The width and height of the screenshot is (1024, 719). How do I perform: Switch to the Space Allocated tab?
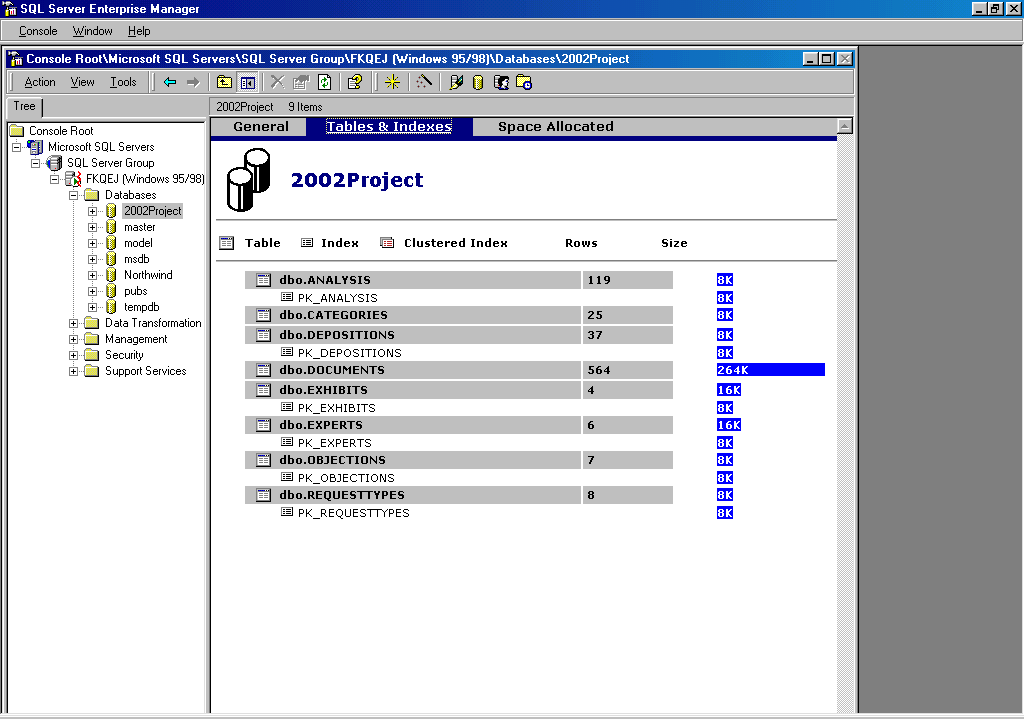(555, 127)
